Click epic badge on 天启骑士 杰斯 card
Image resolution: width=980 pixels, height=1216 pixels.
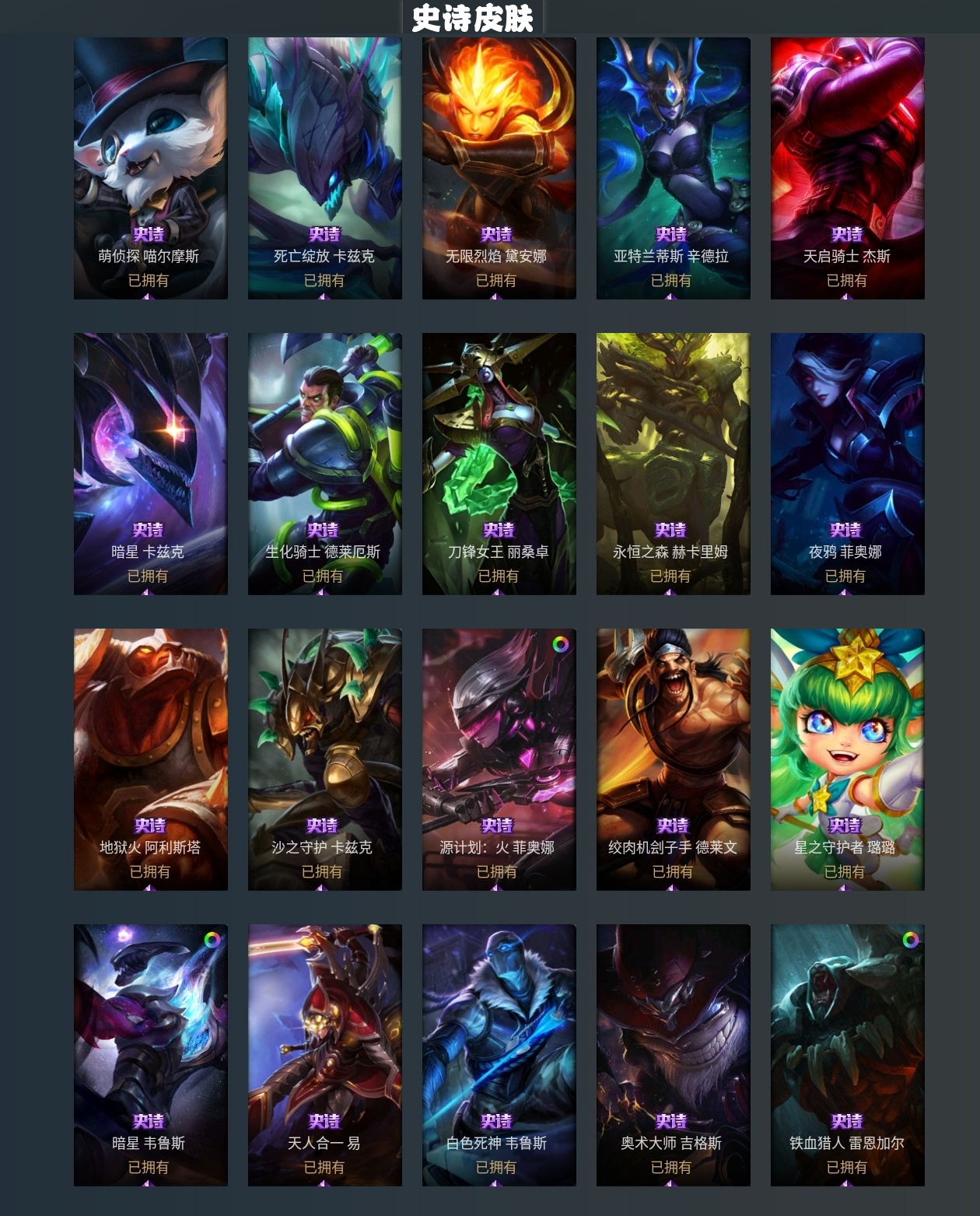tap(846, 234)
